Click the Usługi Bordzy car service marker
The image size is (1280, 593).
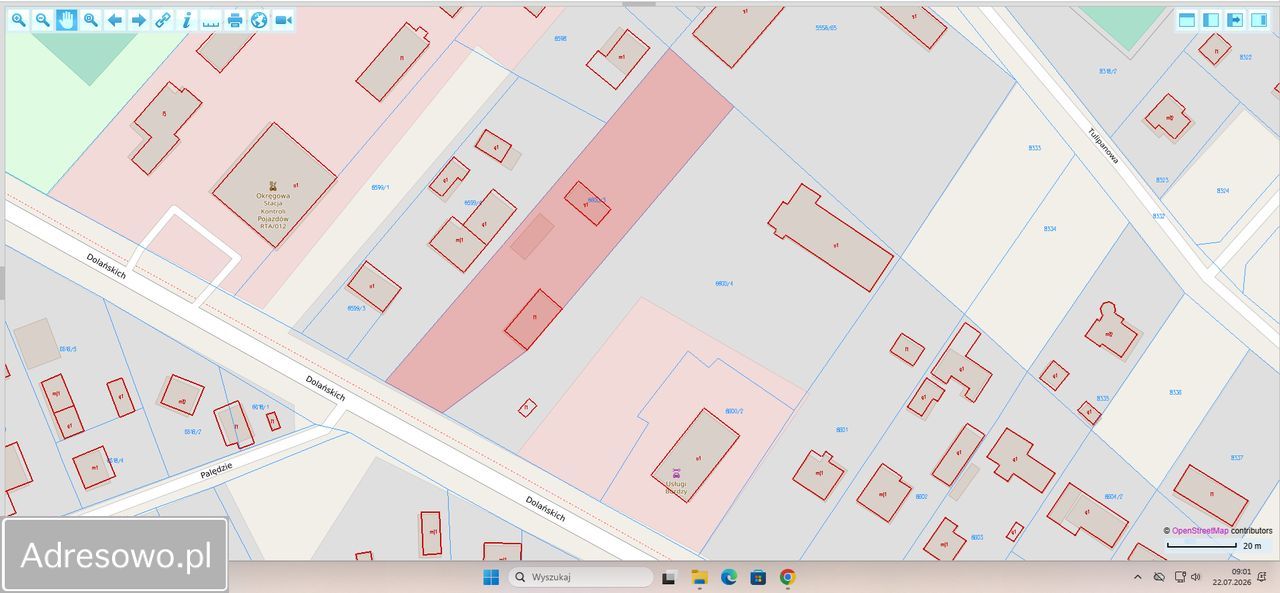tap(676, 473)
